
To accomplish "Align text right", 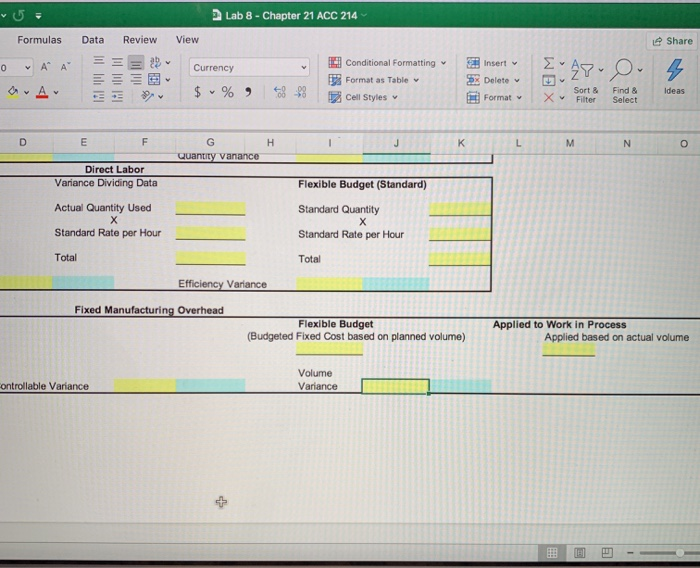I will coord(136,79).
